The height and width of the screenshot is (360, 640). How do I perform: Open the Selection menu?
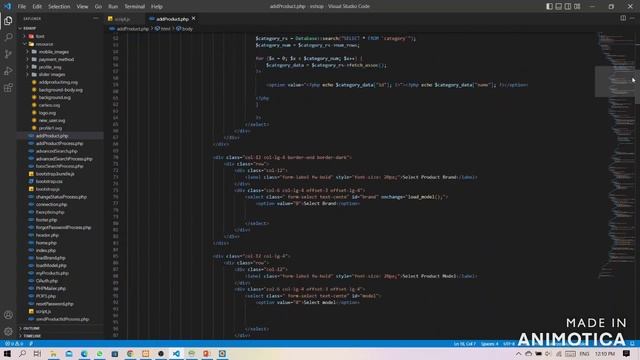(59, 7)
